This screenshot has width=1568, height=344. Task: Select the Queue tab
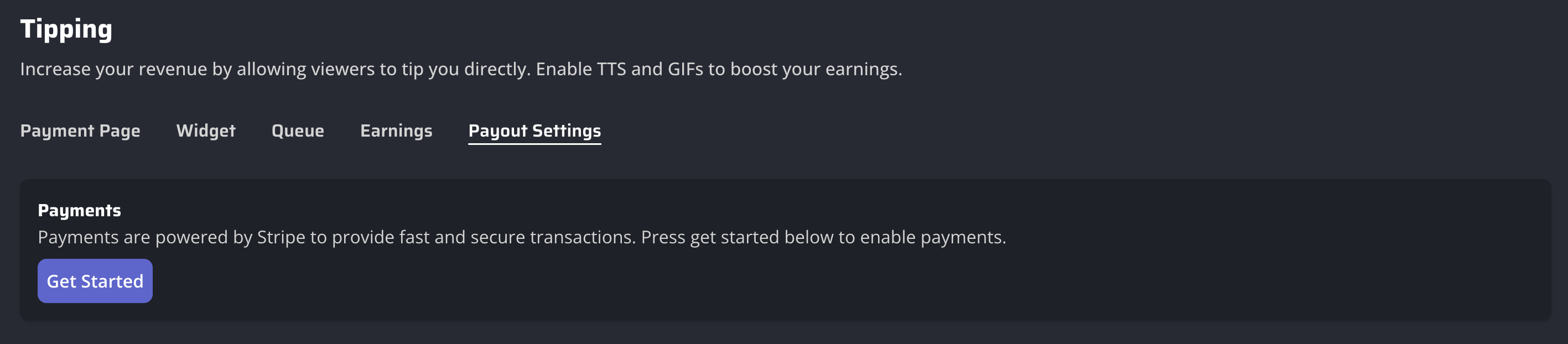298,131
